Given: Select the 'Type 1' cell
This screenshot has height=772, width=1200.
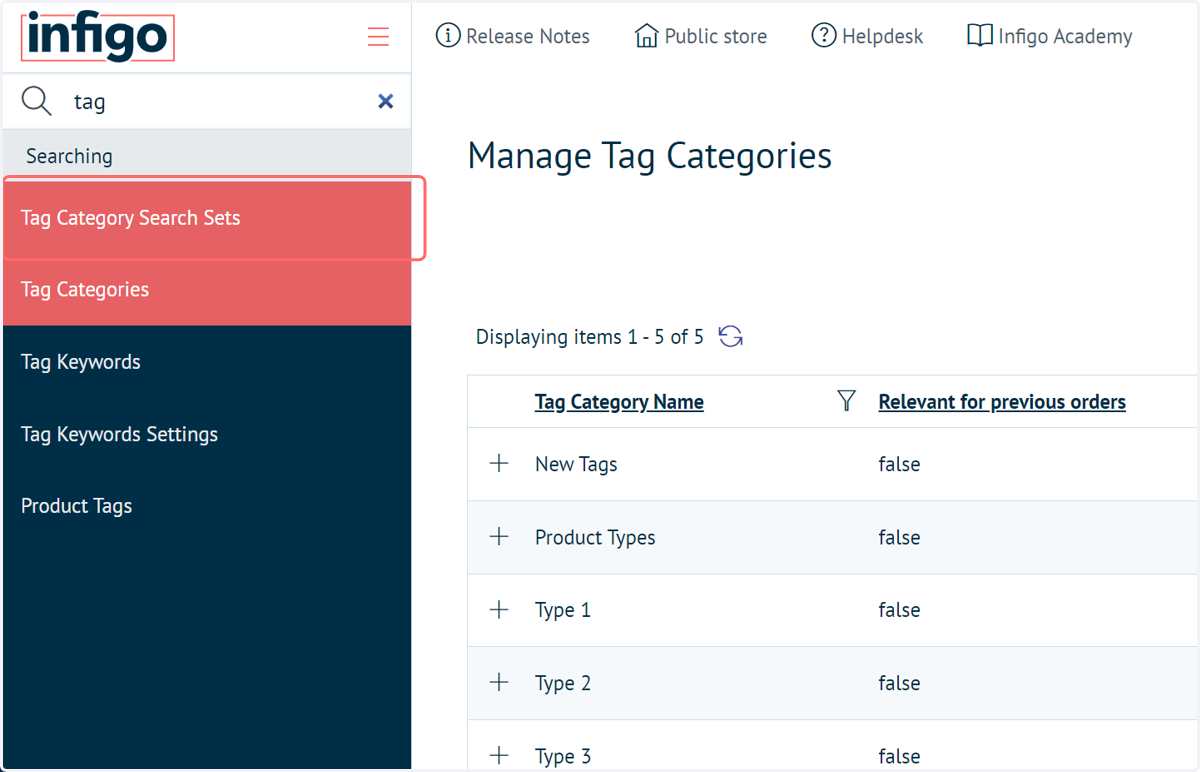Looking at the screenshot, I should pyautogui.click(x=563, y=610).
